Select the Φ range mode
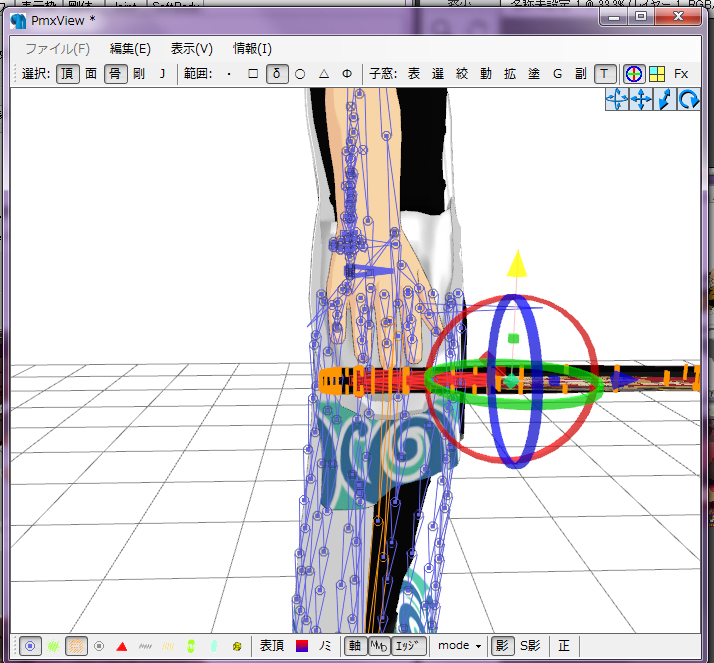This screenshot has height=663, width=714. 347,74
